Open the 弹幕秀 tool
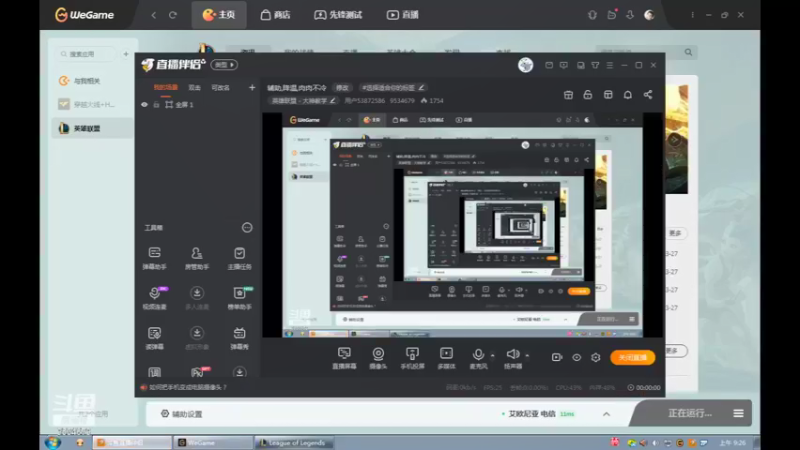Screen dimensions: 800x450 [239, 338]
